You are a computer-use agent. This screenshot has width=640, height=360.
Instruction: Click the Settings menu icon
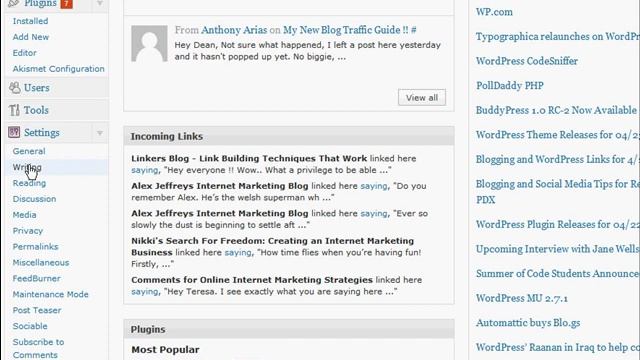tap(14, 132)
